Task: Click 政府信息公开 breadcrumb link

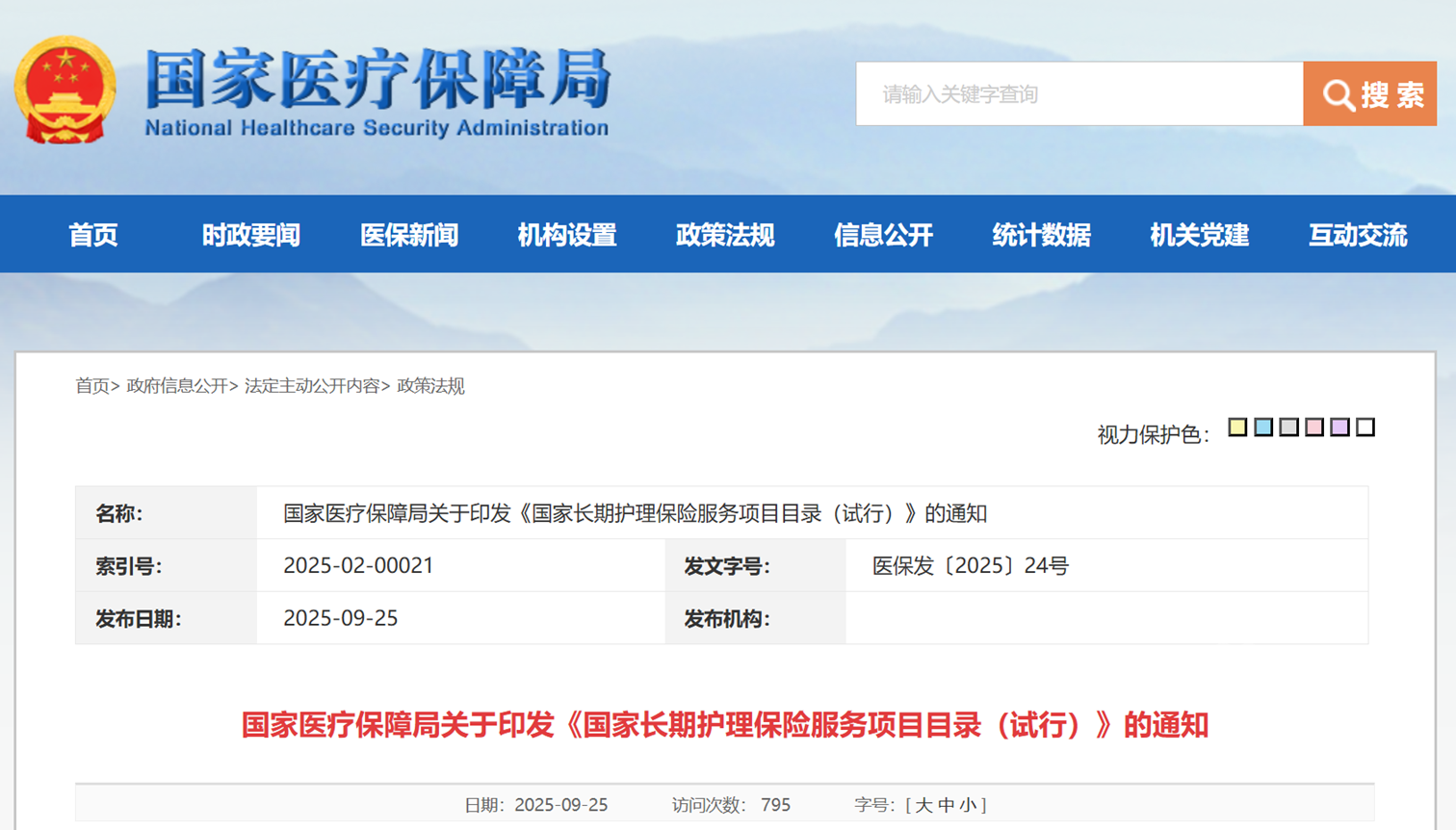Action: (177, 386)
